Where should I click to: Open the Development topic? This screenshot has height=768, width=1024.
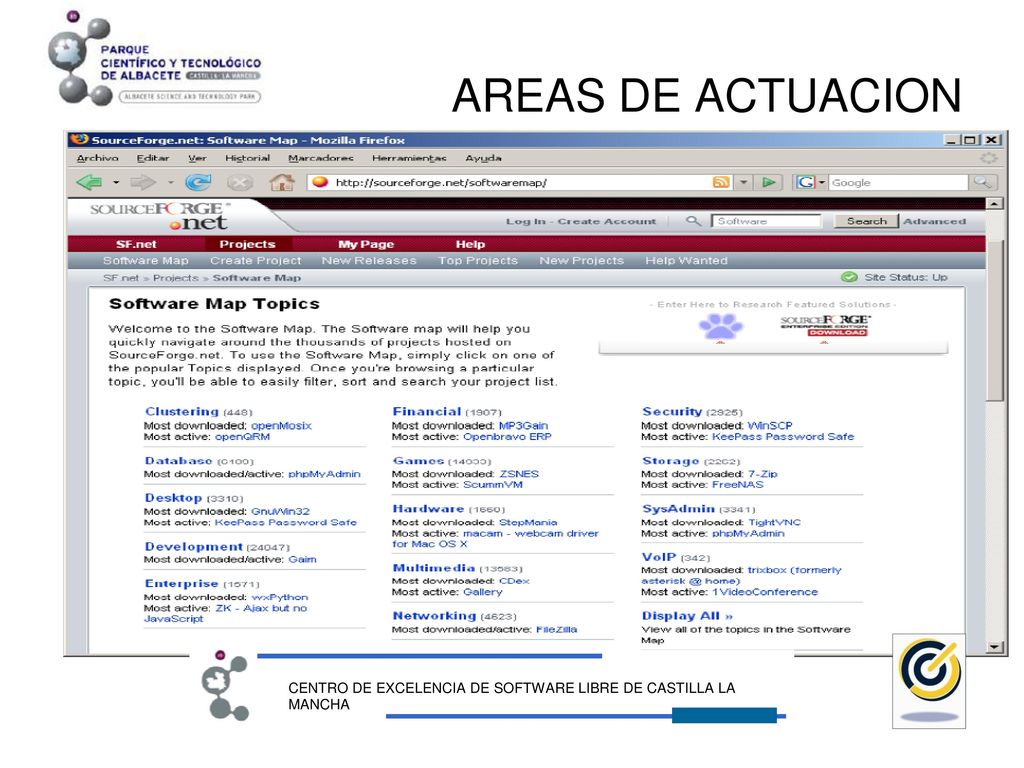(193, 547)
